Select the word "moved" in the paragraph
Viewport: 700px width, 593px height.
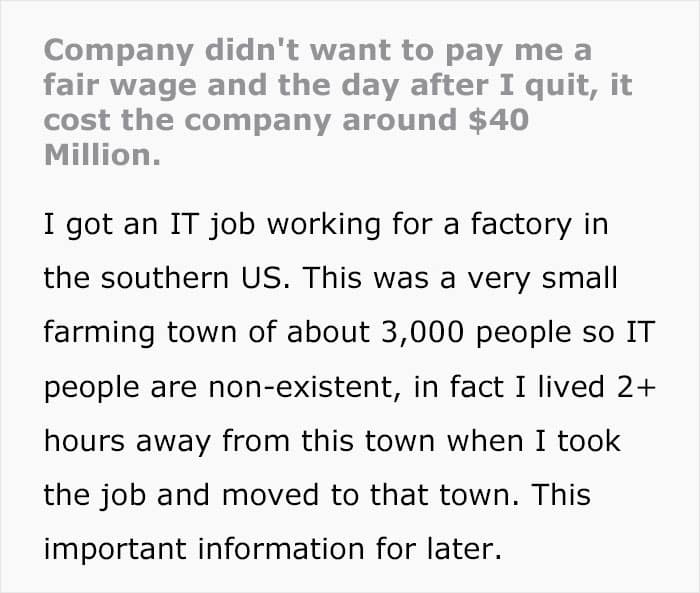270,495
